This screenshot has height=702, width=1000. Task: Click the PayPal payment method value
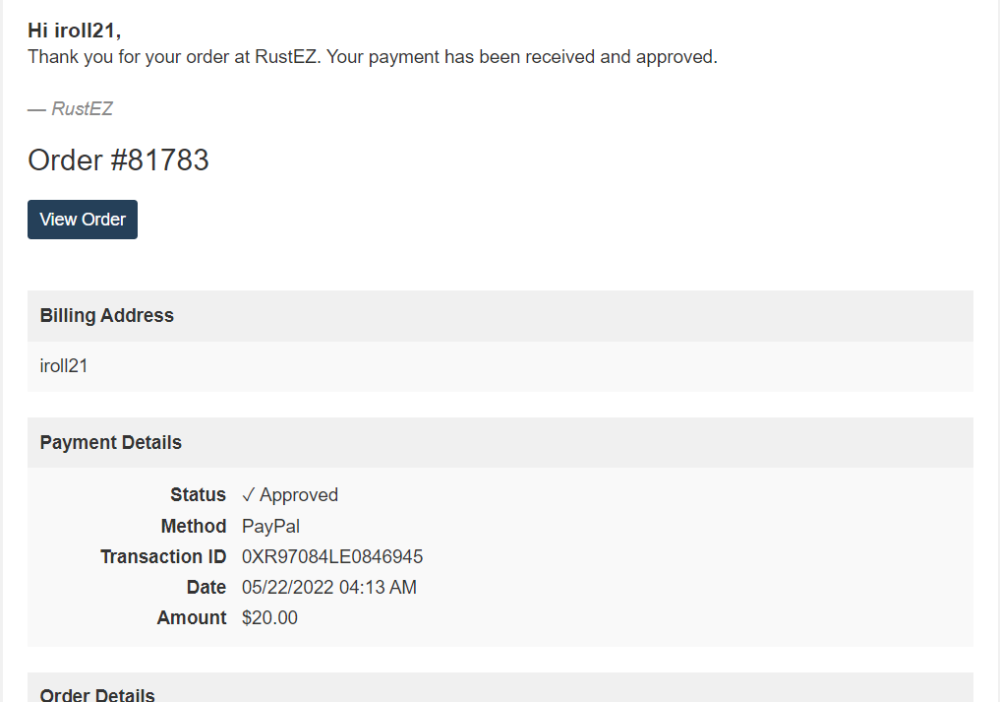click(271, 526)
